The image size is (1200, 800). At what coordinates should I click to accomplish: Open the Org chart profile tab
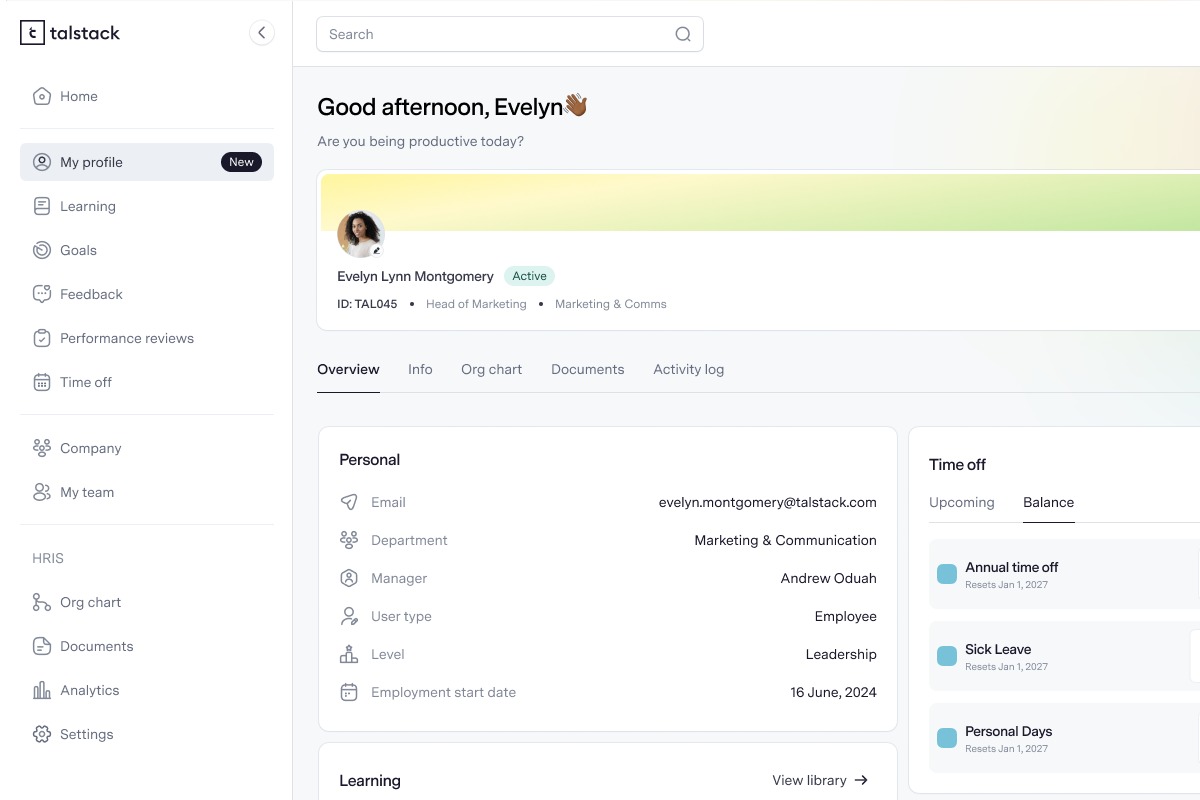point(491,369)
